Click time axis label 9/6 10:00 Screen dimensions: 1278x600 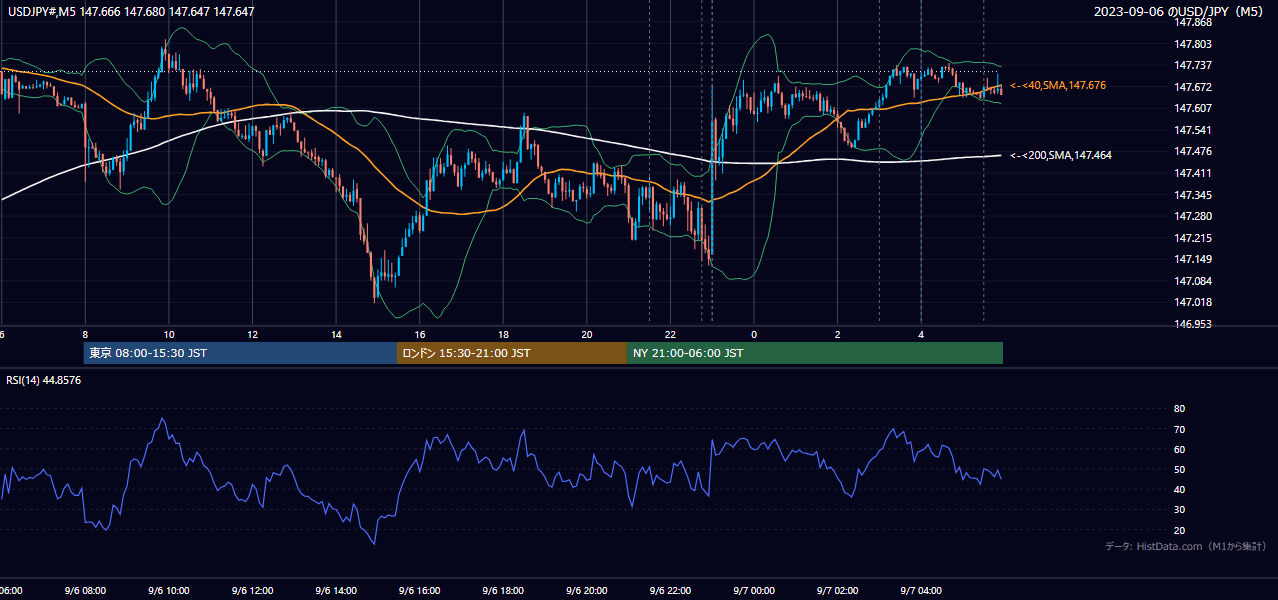click(x=168, y=591)
